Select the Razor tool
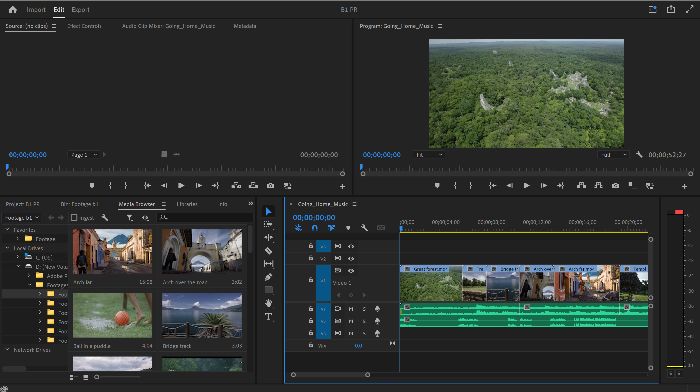Image resolution: width=700 pixels, height=392 pixels. 268,250
